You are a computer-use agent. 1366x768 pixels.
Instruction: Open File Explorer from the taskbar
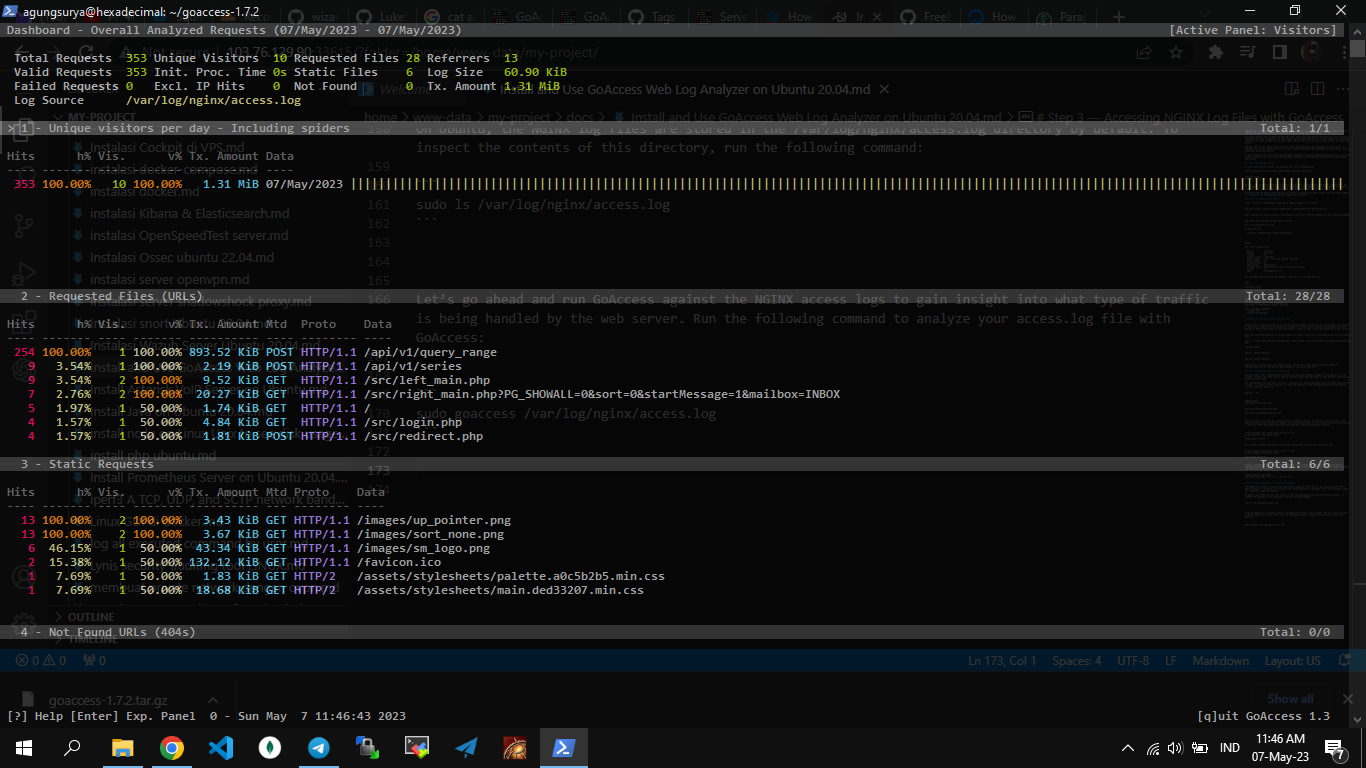tap(122, 747)
